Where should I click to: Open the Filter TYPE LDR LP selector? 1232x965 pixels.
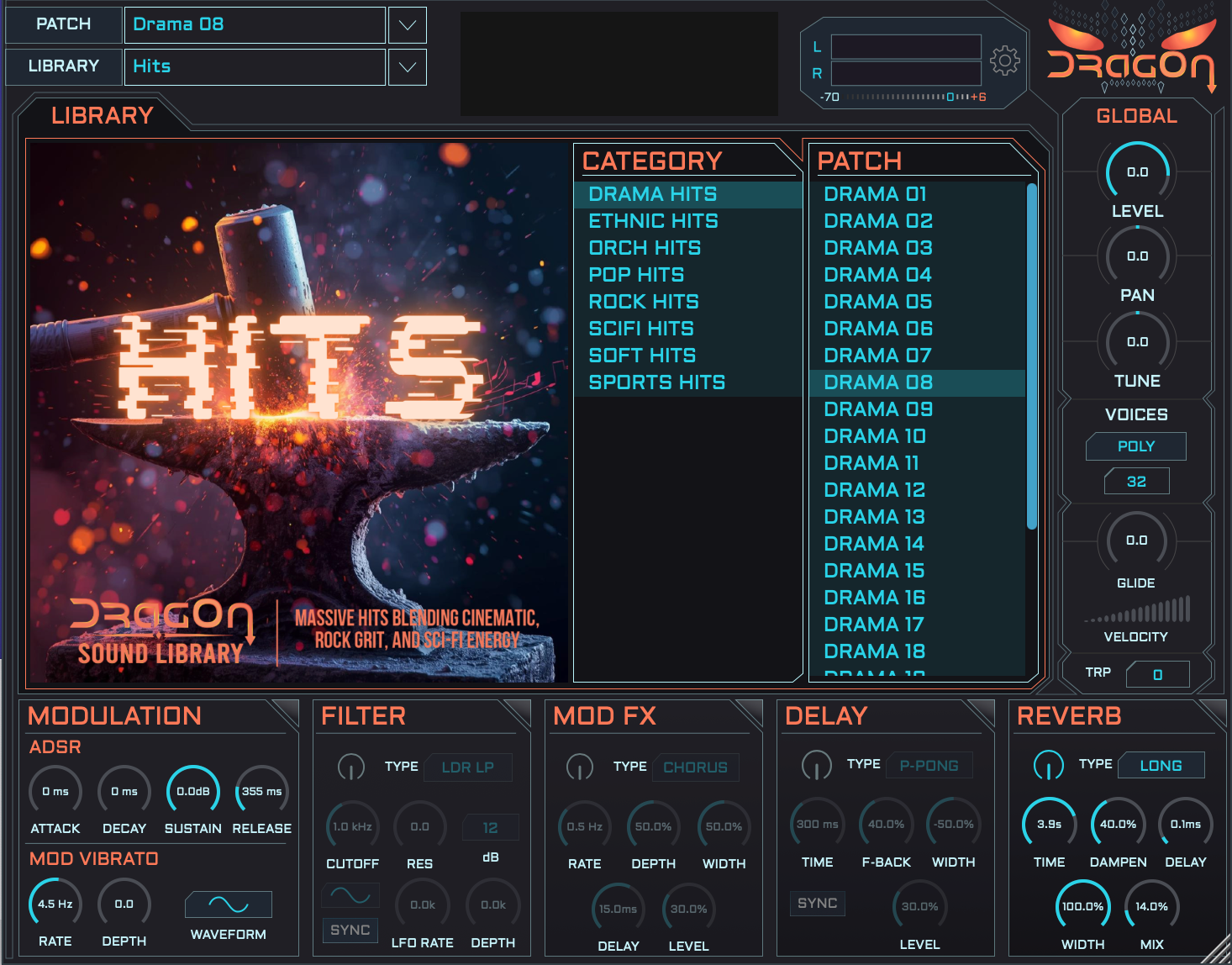click(x=468, y=767)
